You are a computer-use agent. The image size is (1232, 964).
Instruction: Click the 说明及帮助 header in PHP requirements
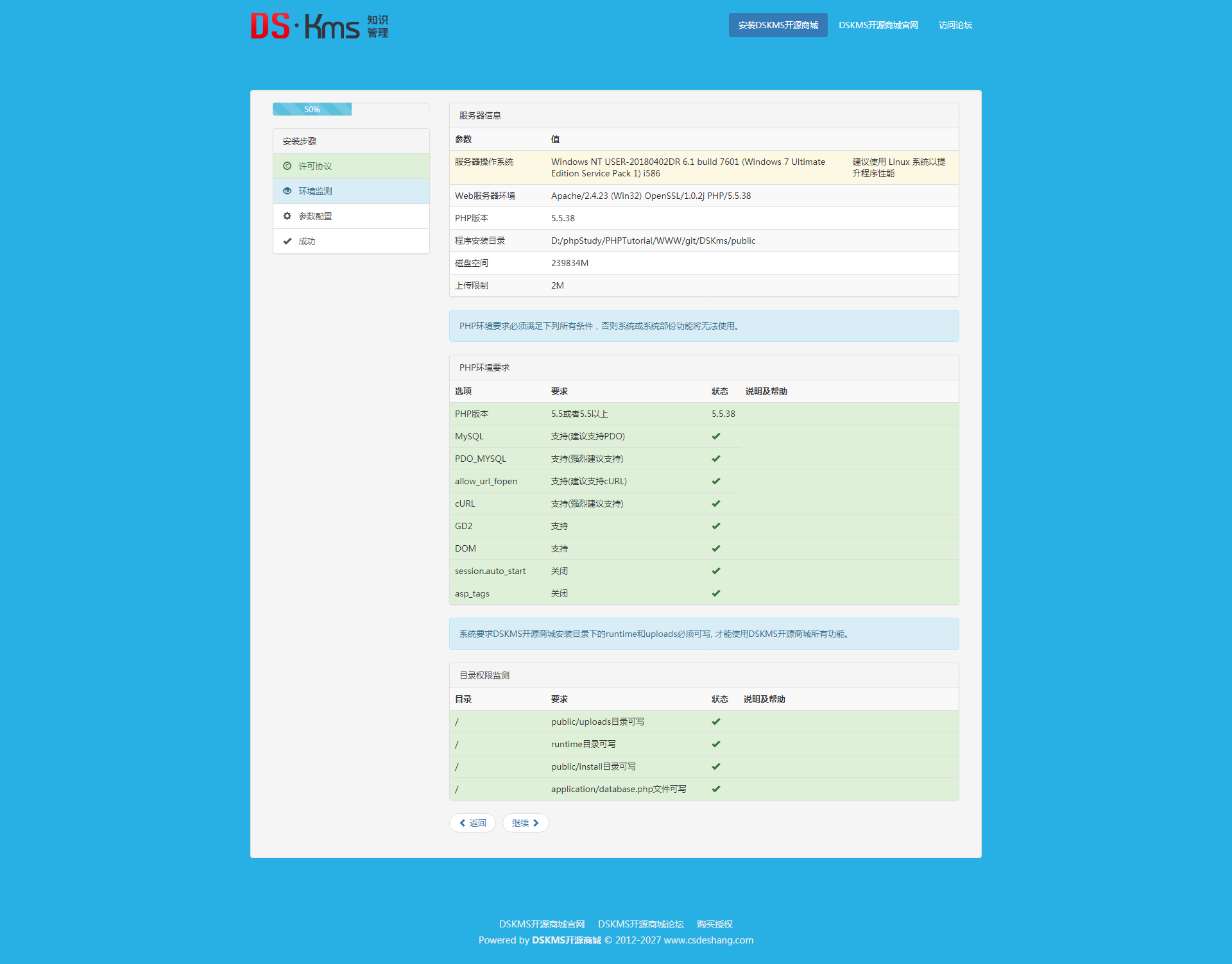point(766,391)
